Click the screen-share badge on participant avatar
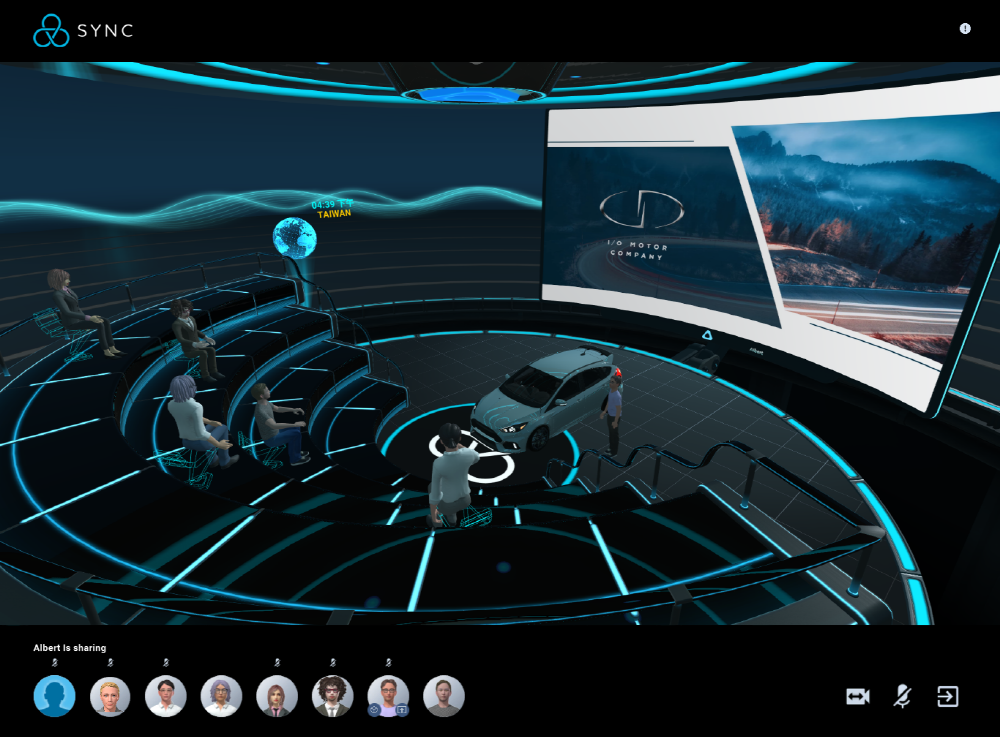 (403, 709)
